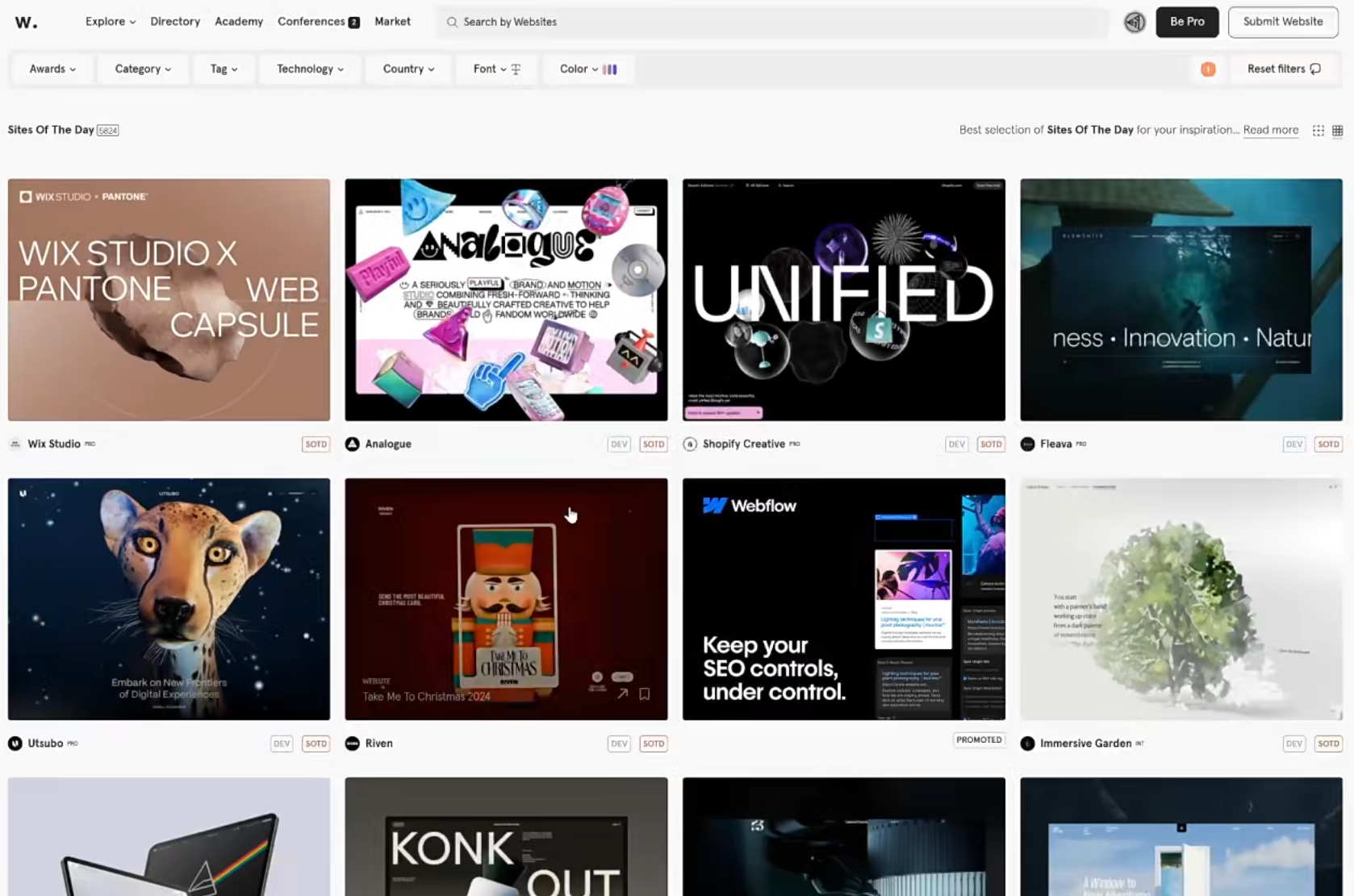Screen dimensions: 1354x896
Task: Click the Shopify Creative avatar icon
Action: [690, 444]
